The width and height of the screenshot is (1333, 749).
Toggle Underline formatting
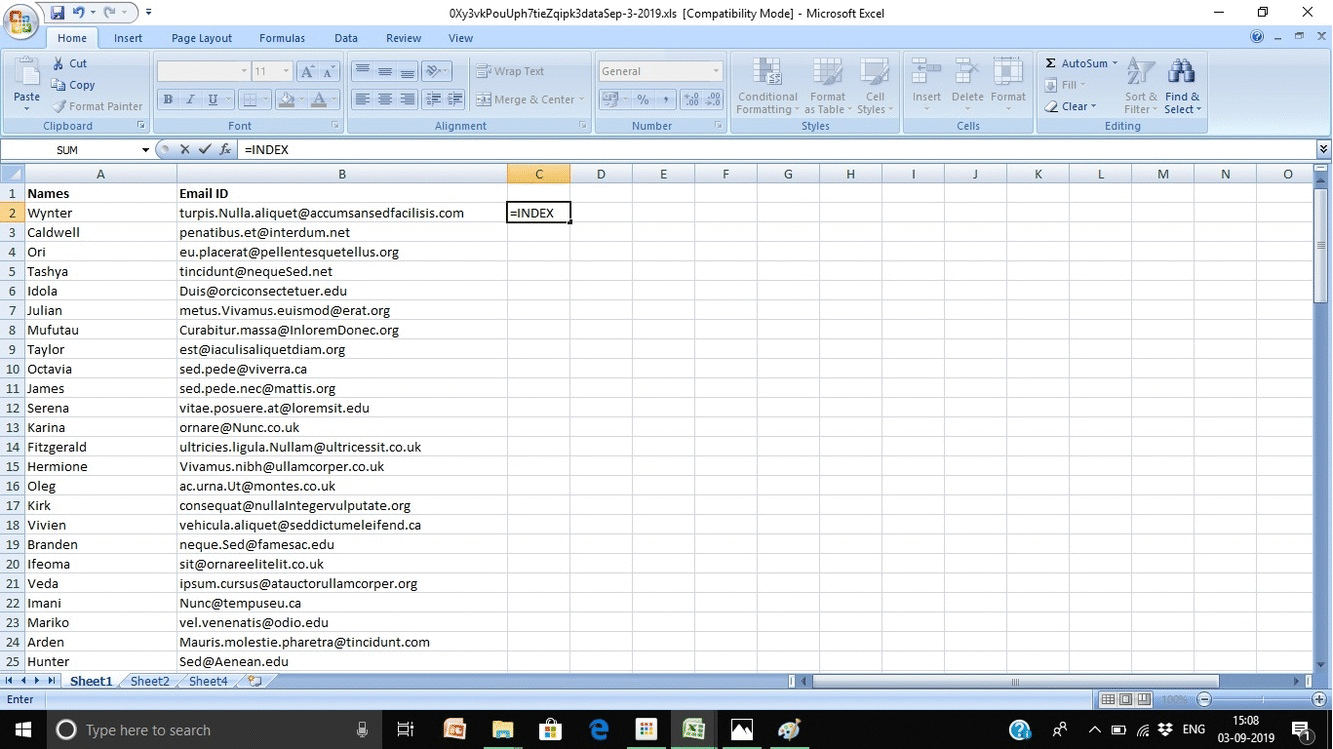[x=212, y=99]
